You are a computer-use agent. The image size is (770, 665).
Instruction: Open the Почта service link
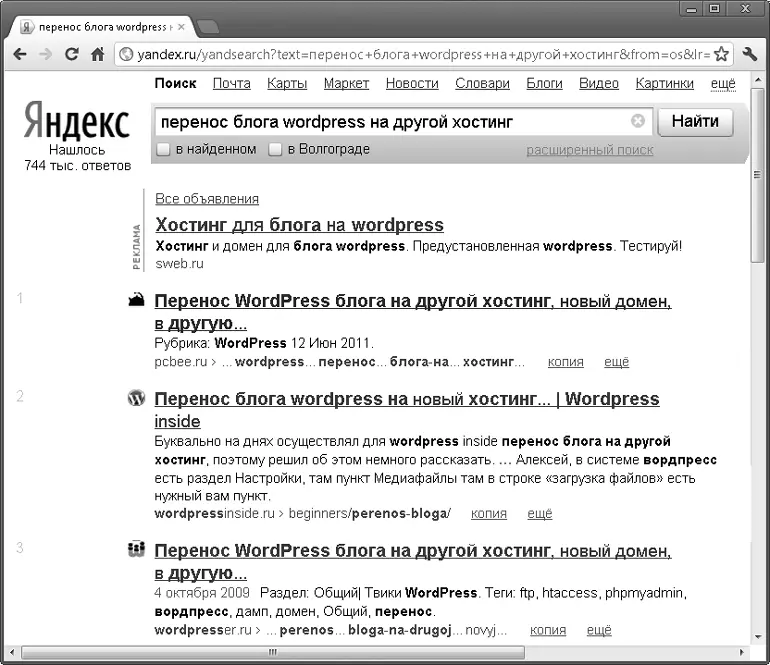[x=231, y=83]
